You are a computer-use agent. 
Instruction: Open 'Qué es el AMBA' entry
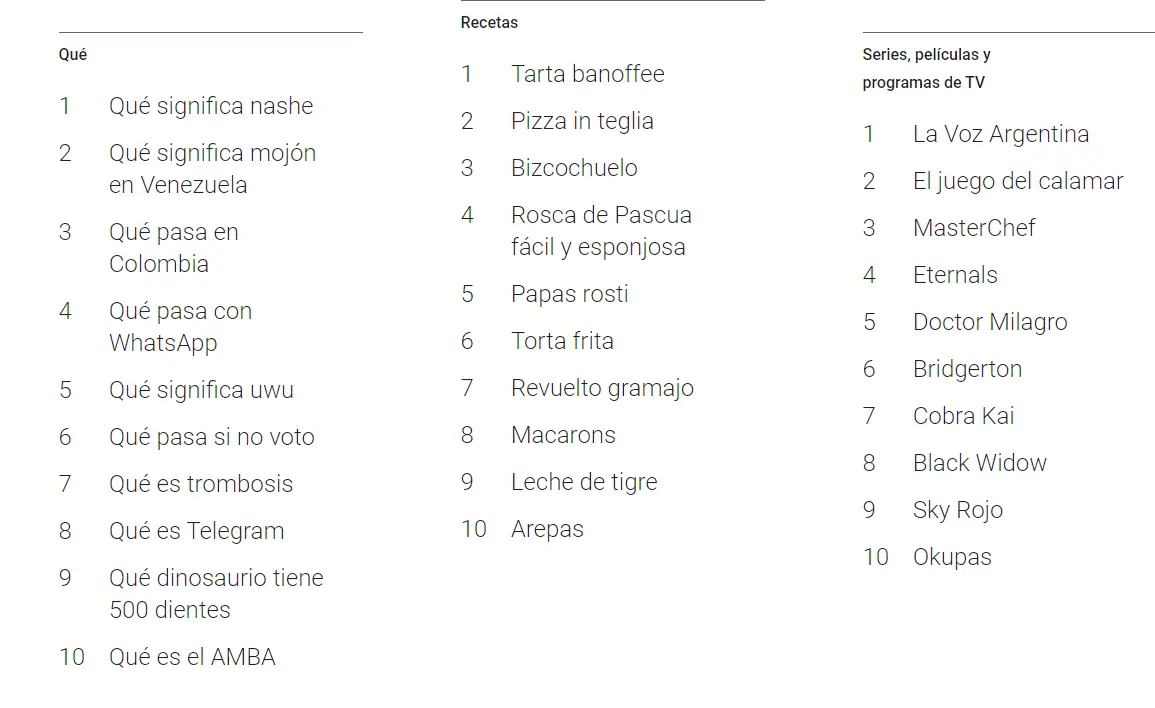[192, 656]
